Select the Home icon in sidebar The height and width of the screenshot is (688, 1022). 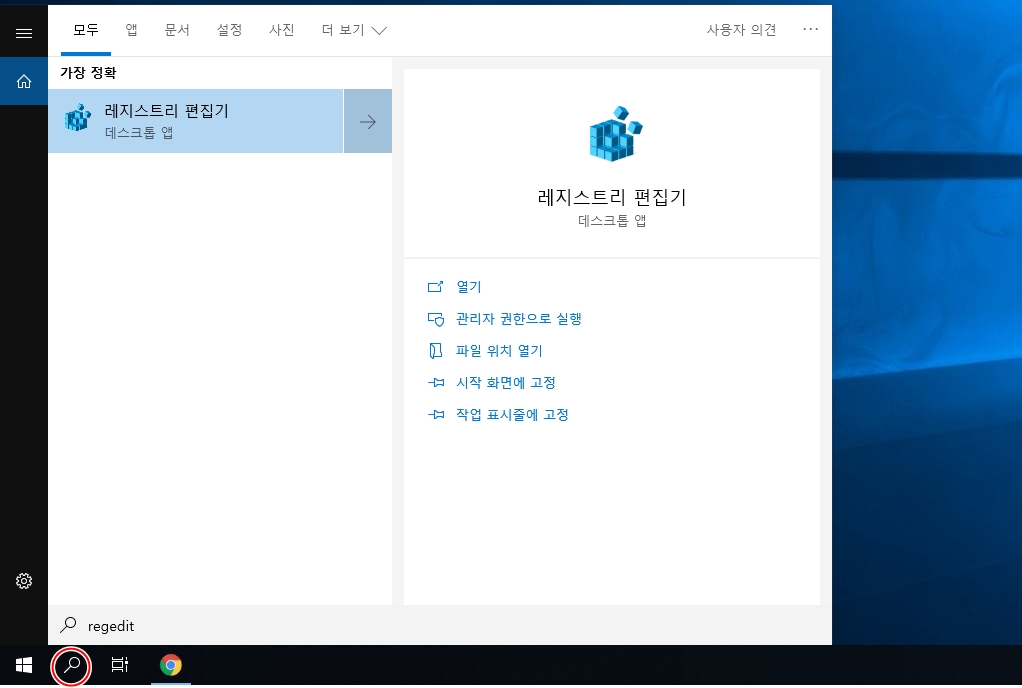(x=24, y=81)
